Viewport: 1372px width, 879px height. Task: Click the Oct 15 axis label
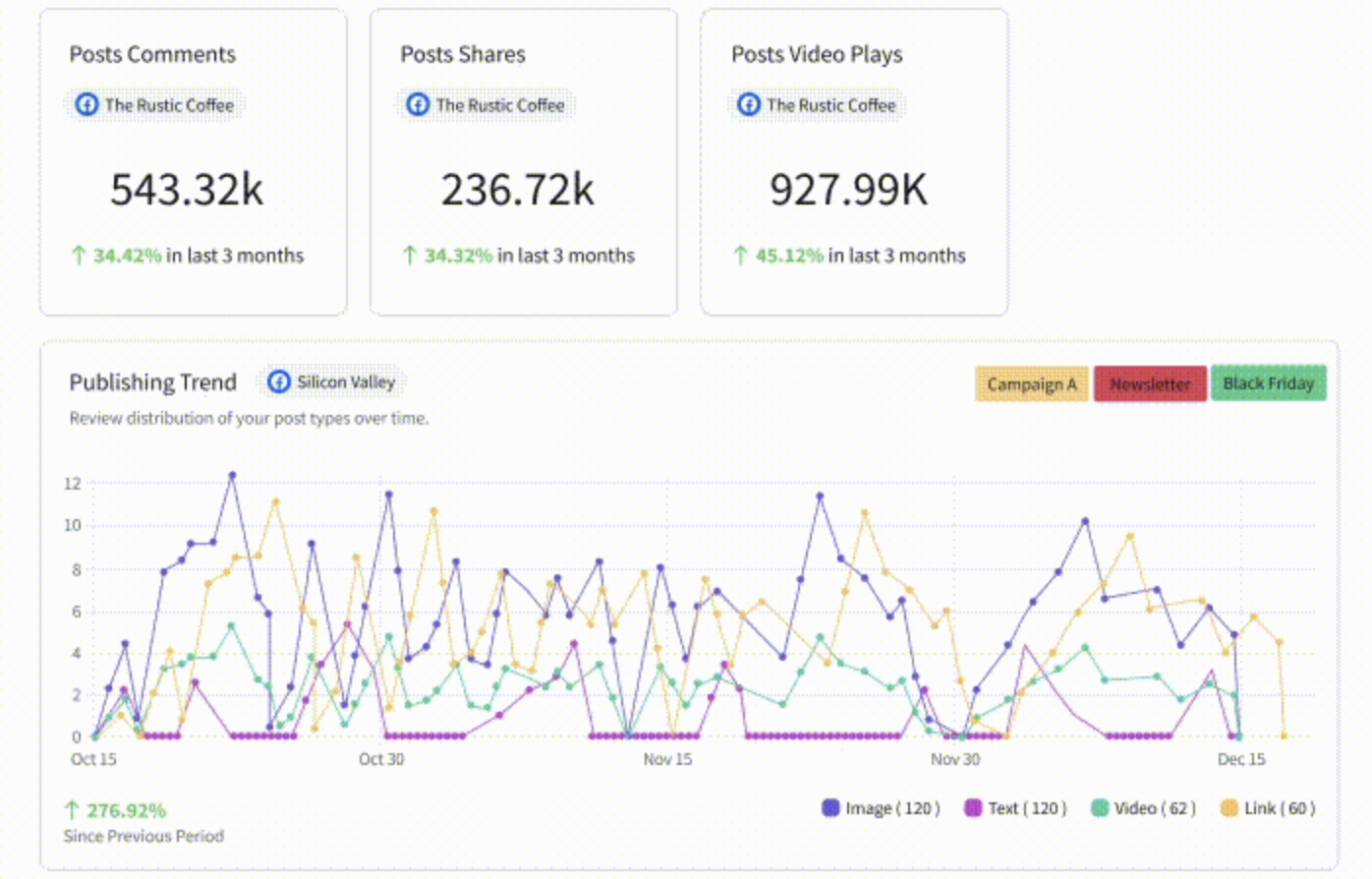point(93,759)
